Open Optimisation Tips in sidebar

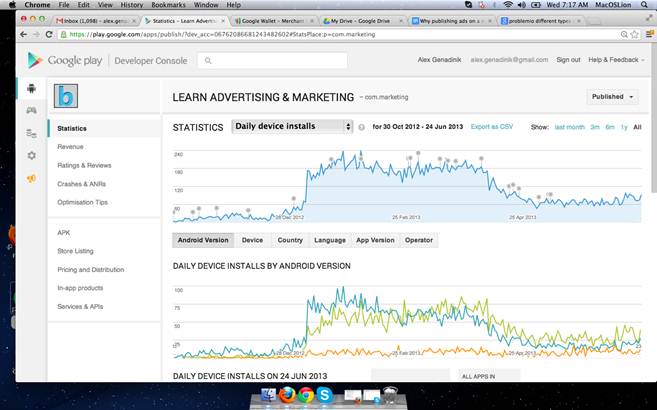83,202
